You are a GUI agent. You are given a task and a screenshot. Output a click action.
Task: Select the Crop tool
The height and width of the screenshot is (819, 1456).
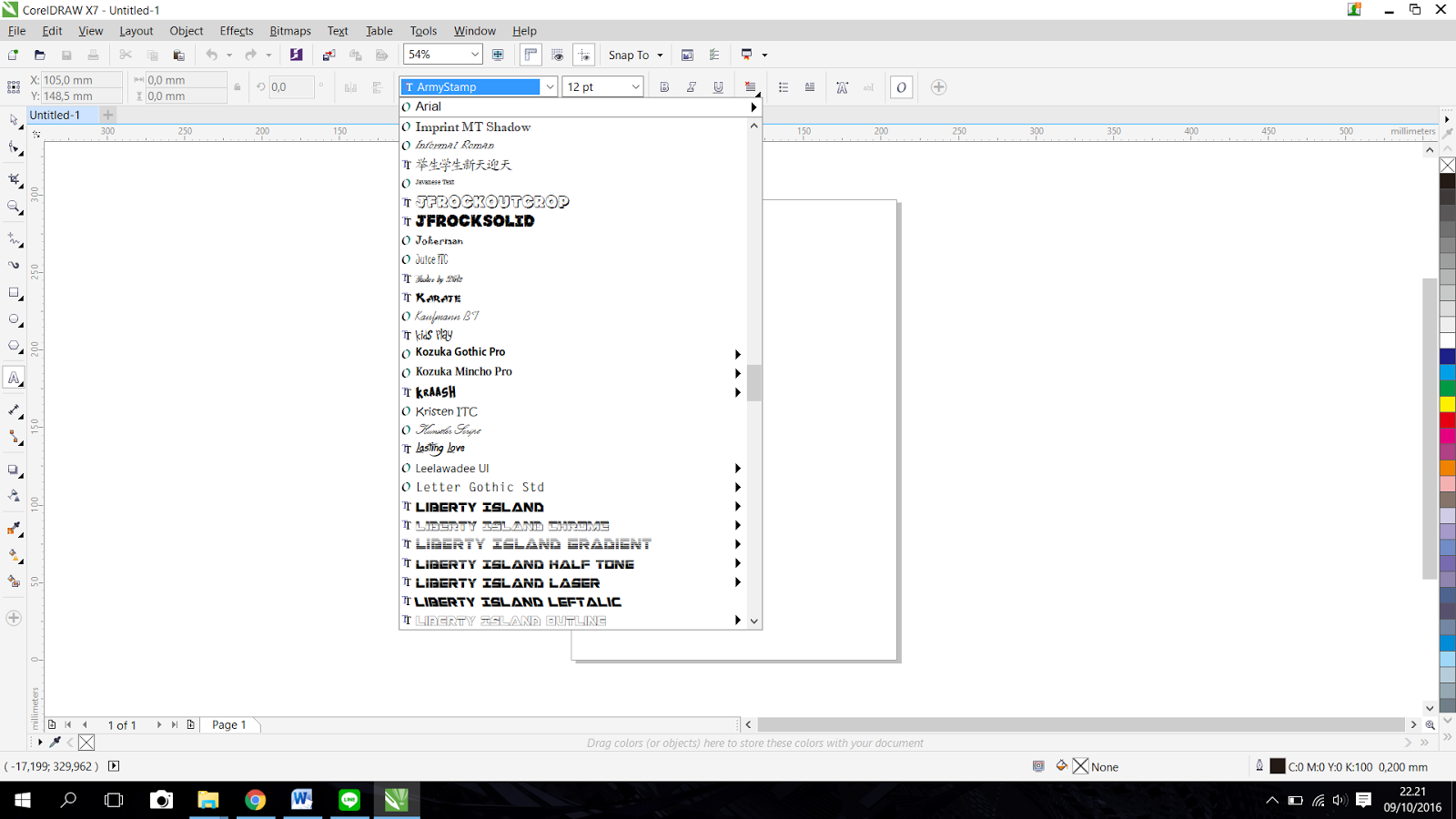[x=14, y=178]
